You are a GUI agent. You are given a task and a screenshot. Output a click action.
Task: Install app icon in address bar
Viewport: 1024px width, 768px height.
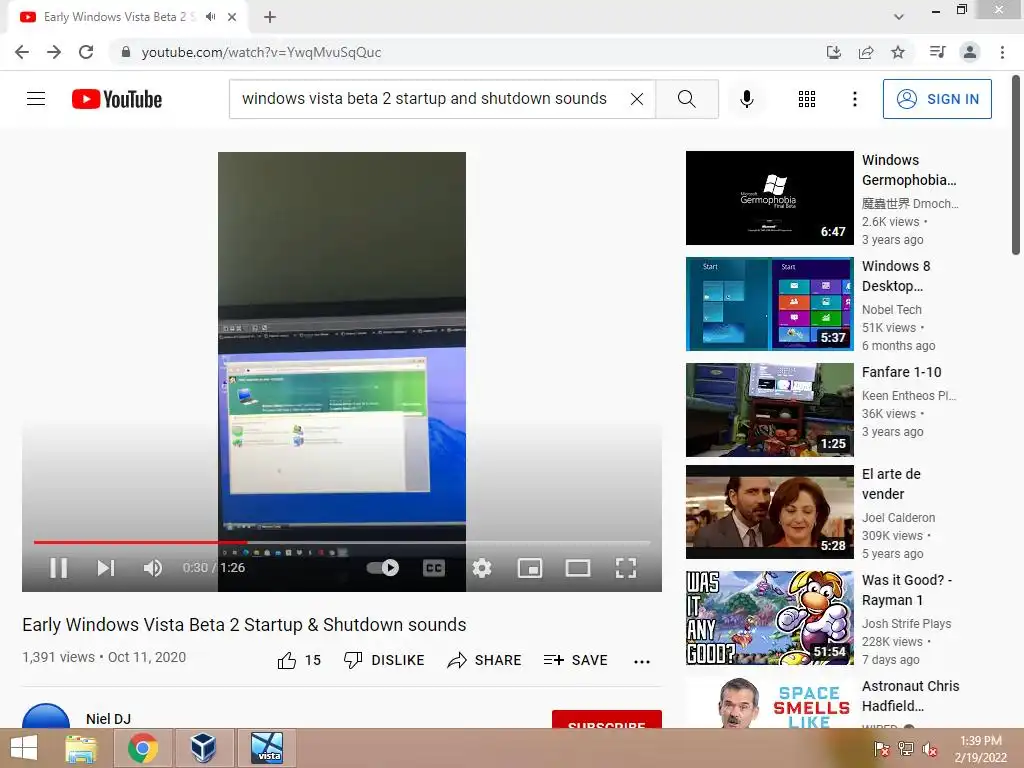(x=834, y=52)
